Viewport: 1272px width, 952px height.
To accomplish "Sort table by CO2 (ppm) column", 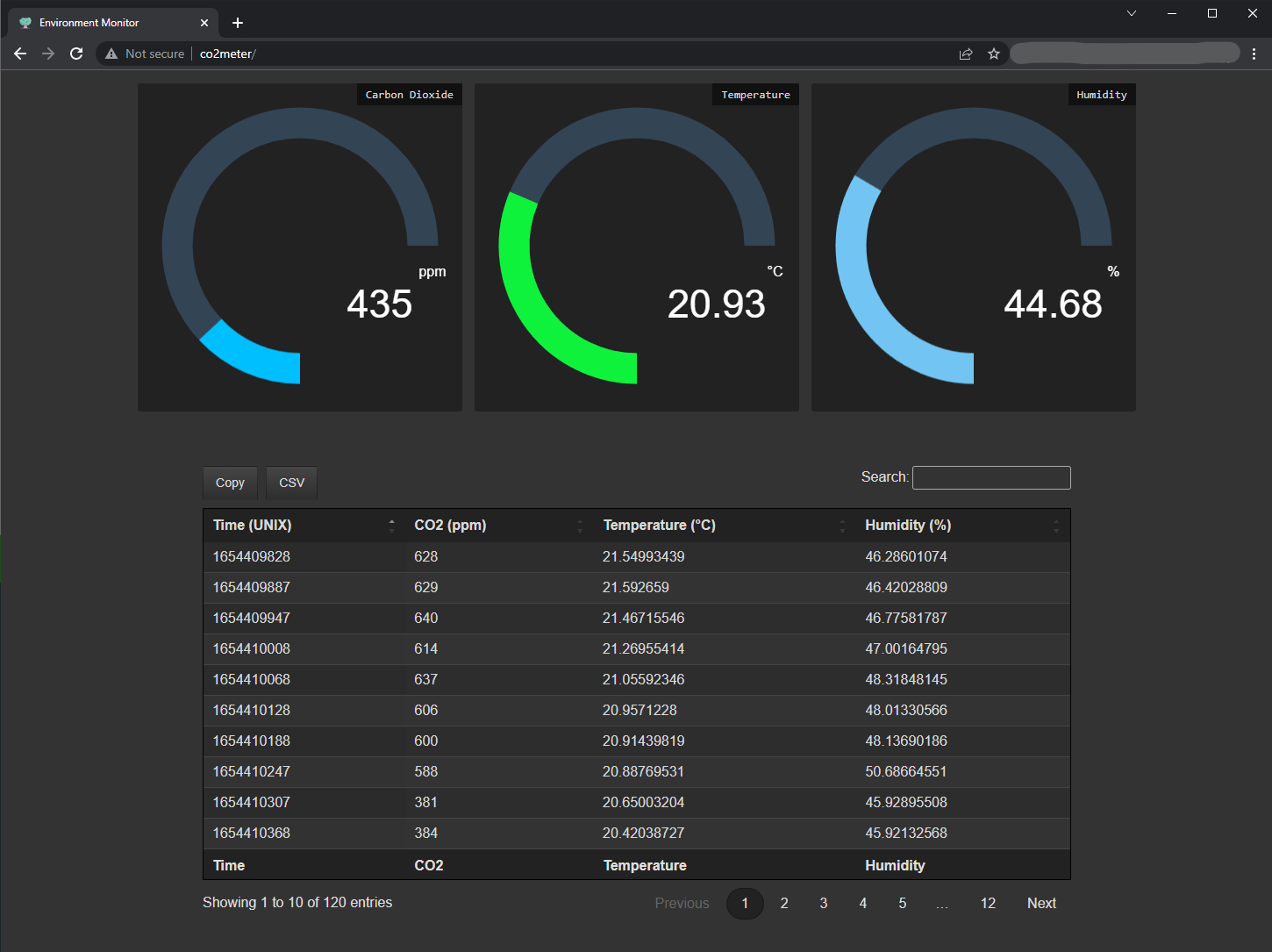I will (x=498, y=525).
